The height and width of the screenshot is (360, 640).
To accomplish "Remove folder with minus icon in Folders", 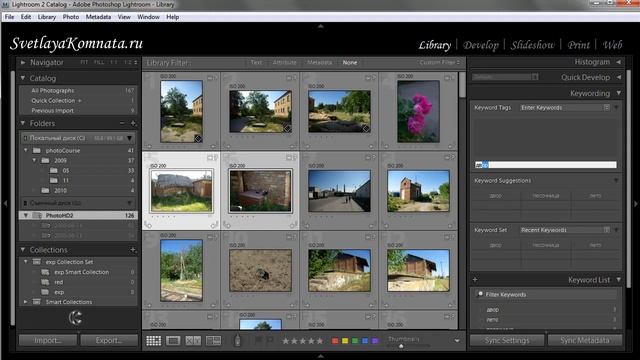I will coord(122,123).
